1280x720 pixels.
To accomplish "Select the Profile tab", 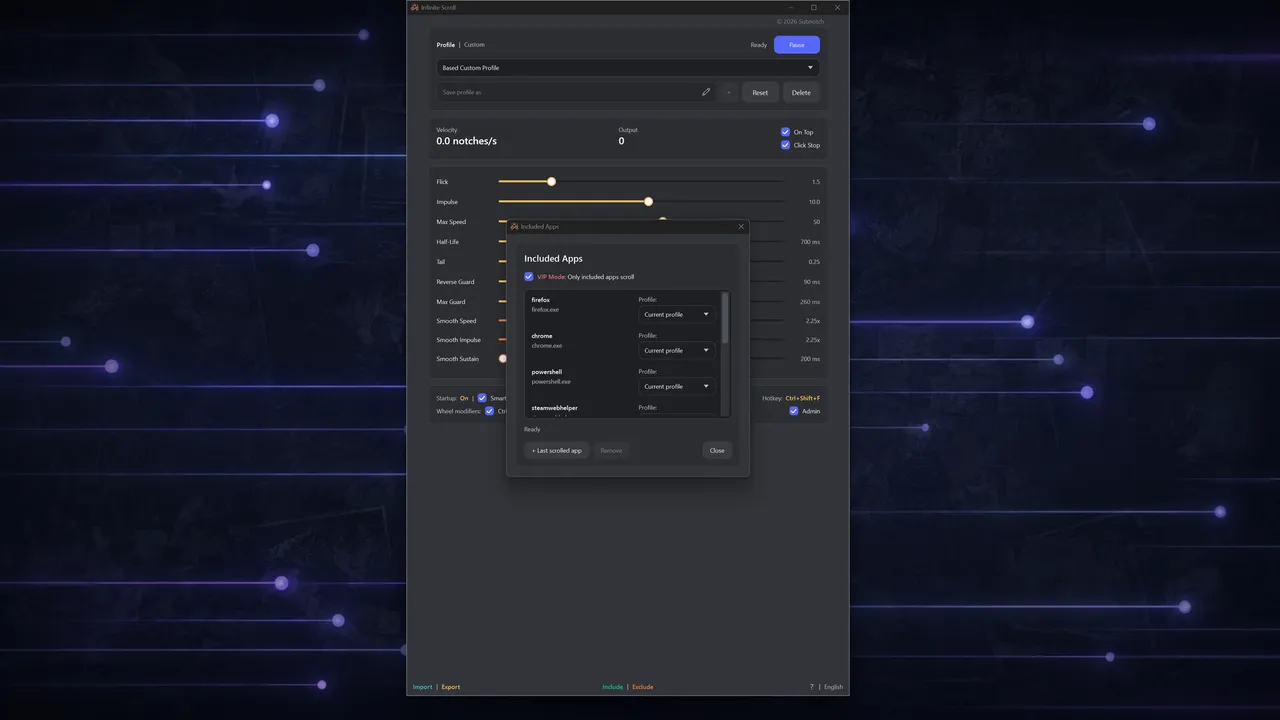I will (446, 45).
